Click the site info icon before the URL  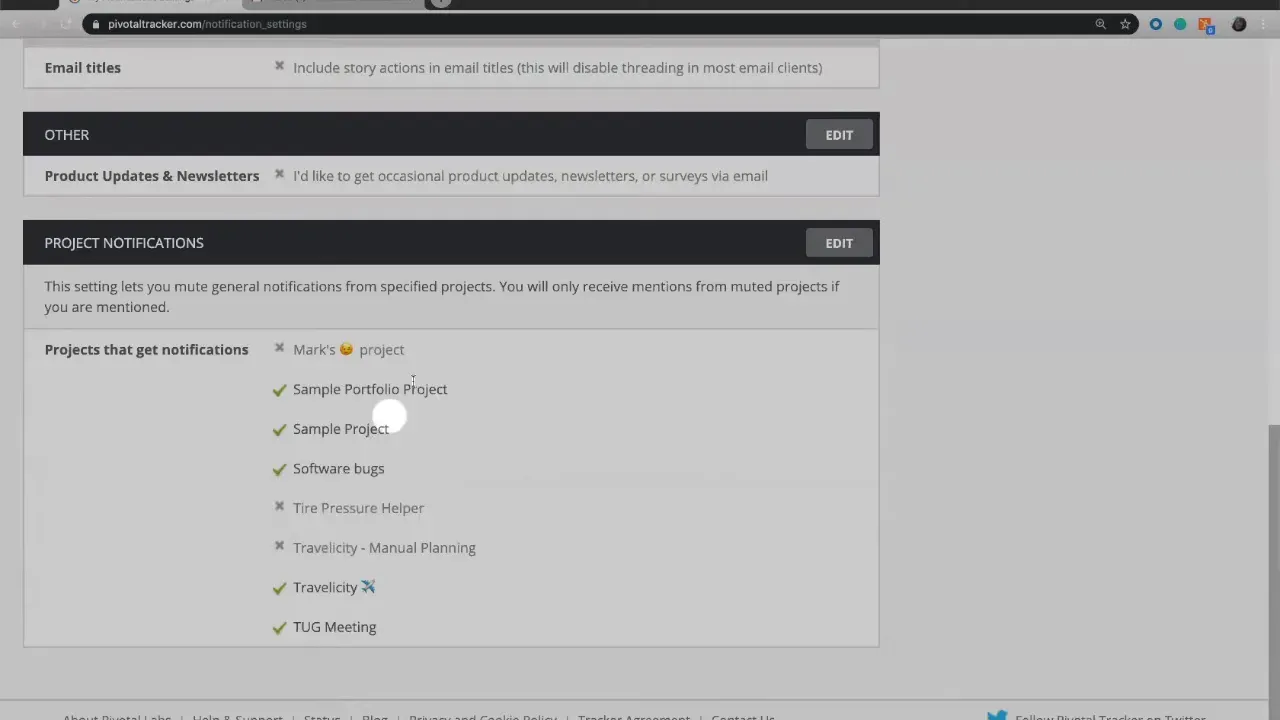(x=96, y=24)
